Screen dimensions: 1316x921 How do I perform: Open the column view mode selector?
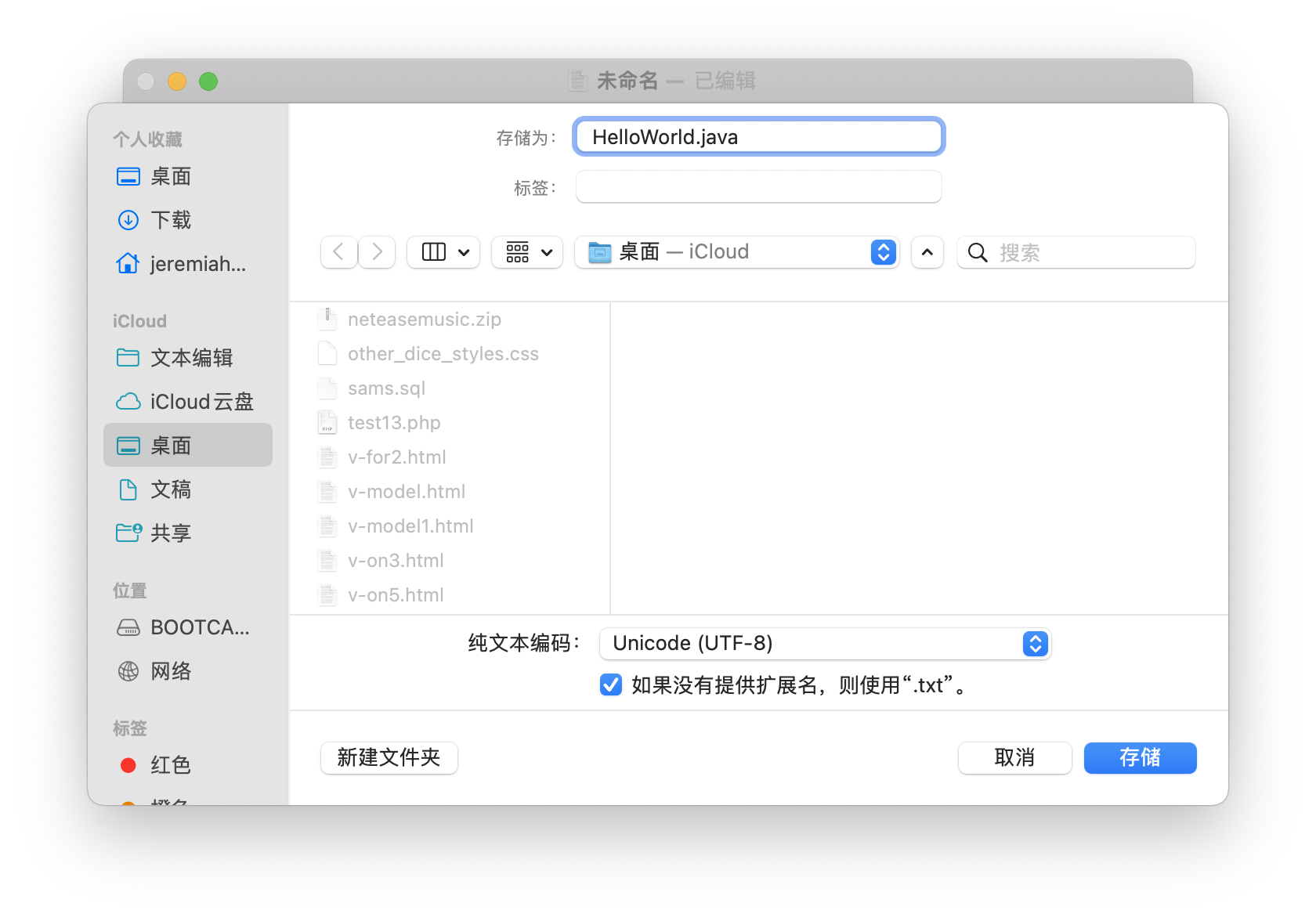click(x=443, y=252)
